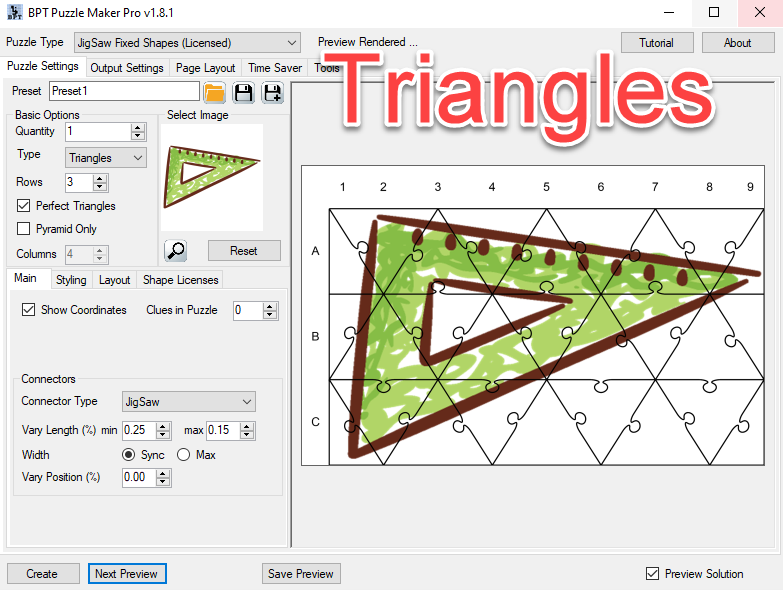The width and height of the screenshot is (783, 590).
Task: Click the save preset as new icon
Action: coord(272,93)
